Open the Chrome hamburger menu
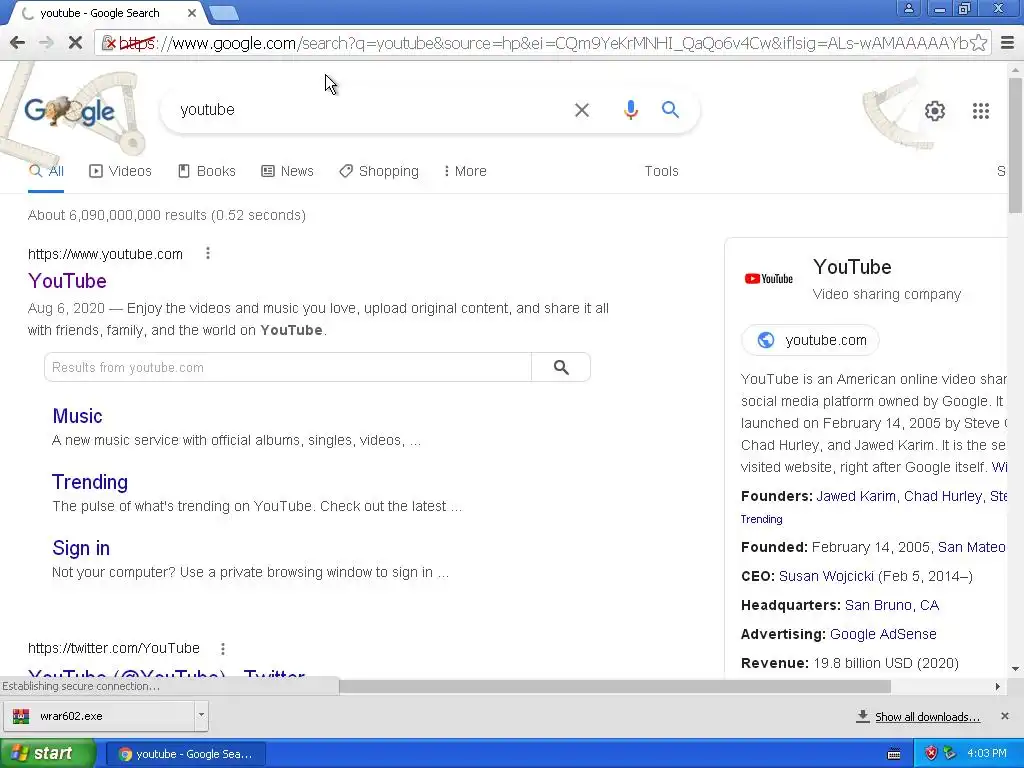The height and width of the screenshot is (768, 1024). coord(1008,43)
